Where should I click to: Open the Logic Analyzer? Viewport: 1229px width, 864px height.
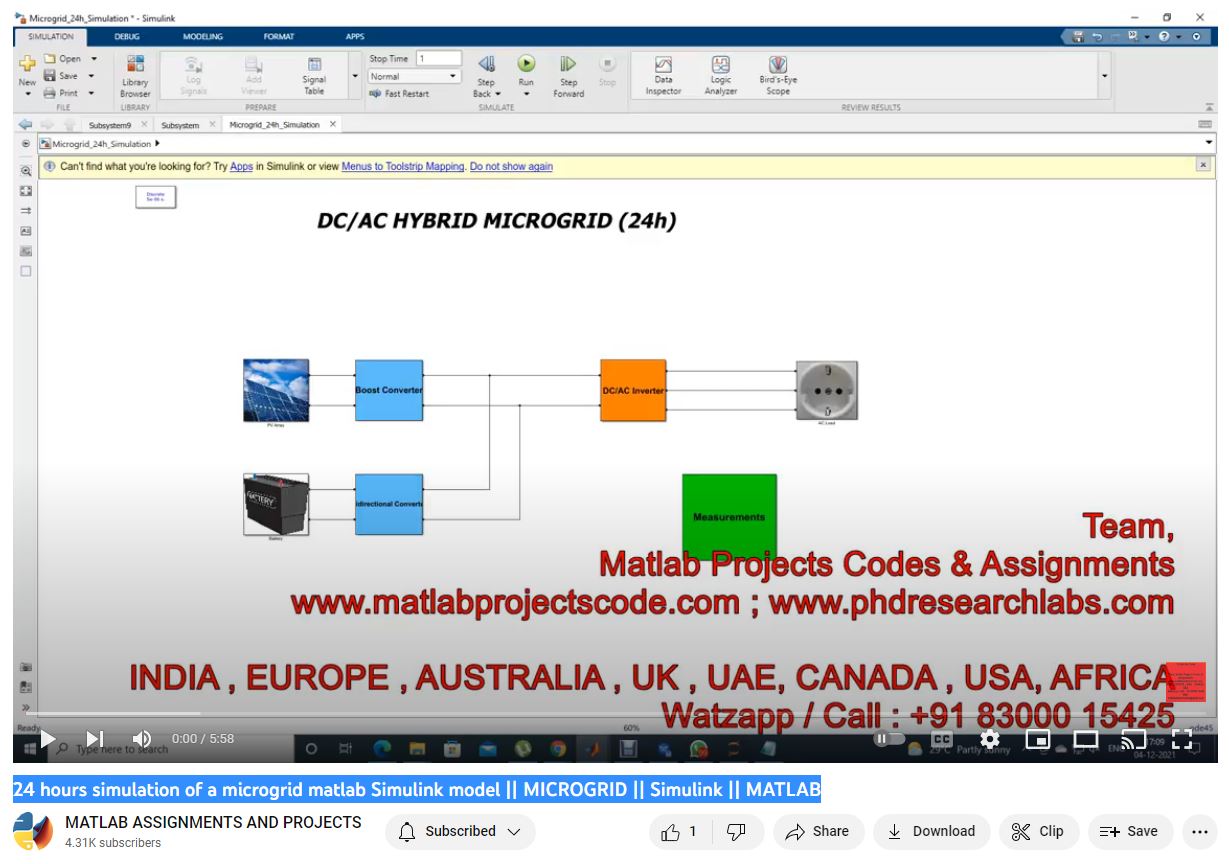[721, 76]
